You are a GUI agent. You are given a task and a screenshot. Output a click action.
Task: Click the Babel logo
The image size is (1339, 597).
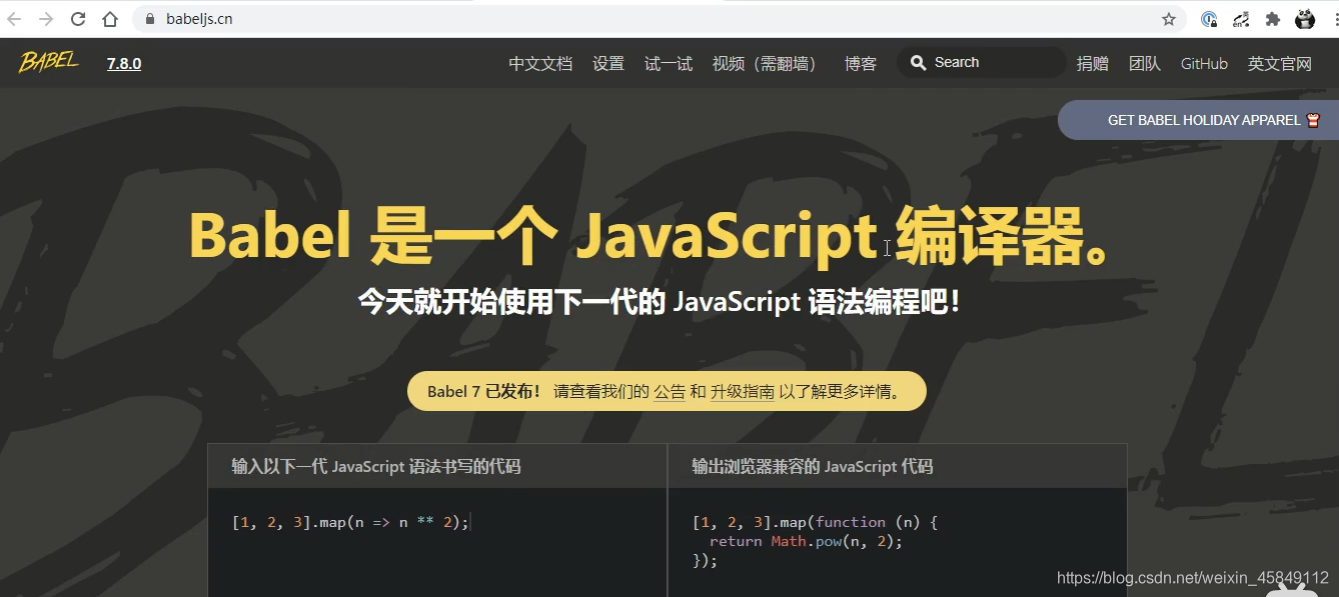coord(48,62)
